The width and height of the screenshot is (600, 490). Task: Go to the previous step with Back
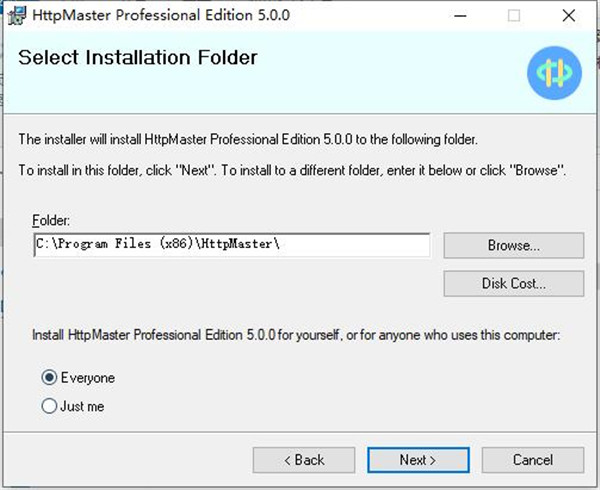click(304, 460)
